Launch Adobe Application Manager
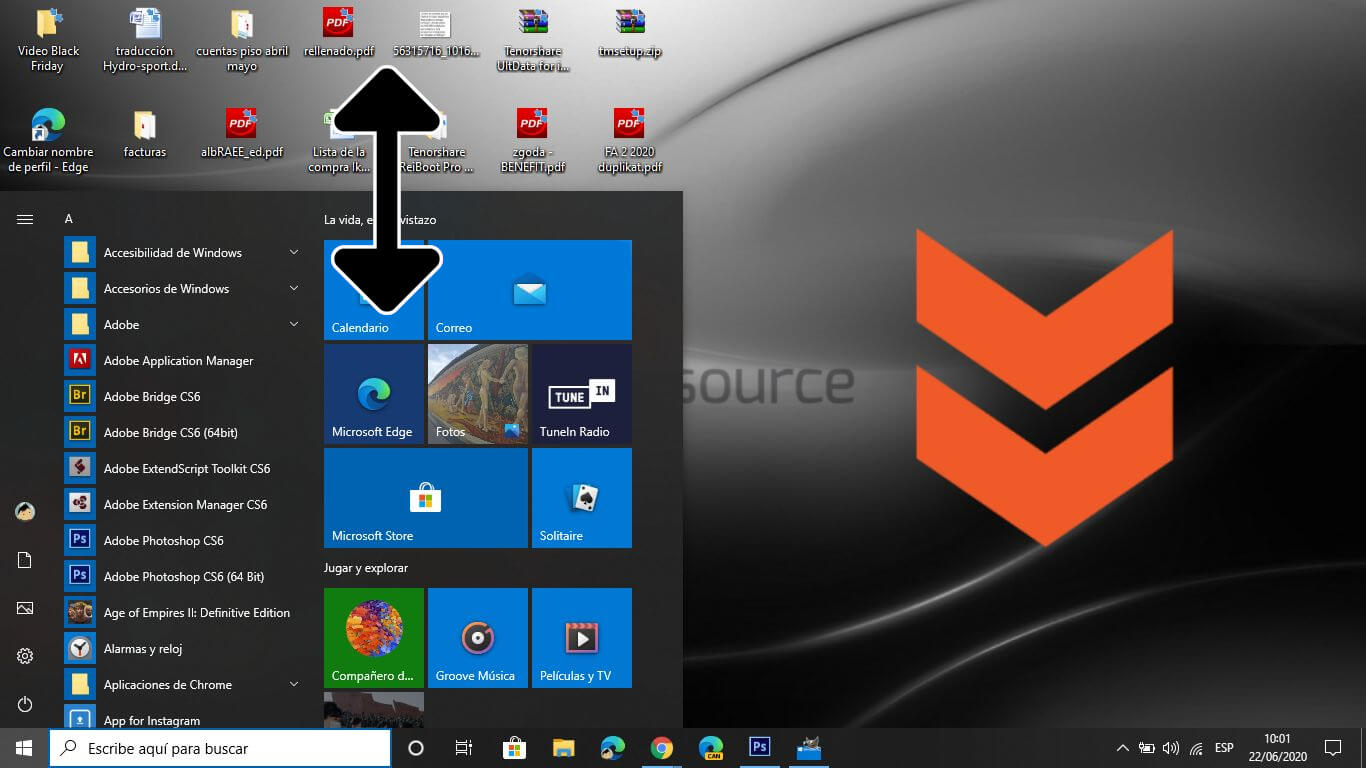Image resolution: width=1366 pixels, height=768 pixels. pos(182,361)
